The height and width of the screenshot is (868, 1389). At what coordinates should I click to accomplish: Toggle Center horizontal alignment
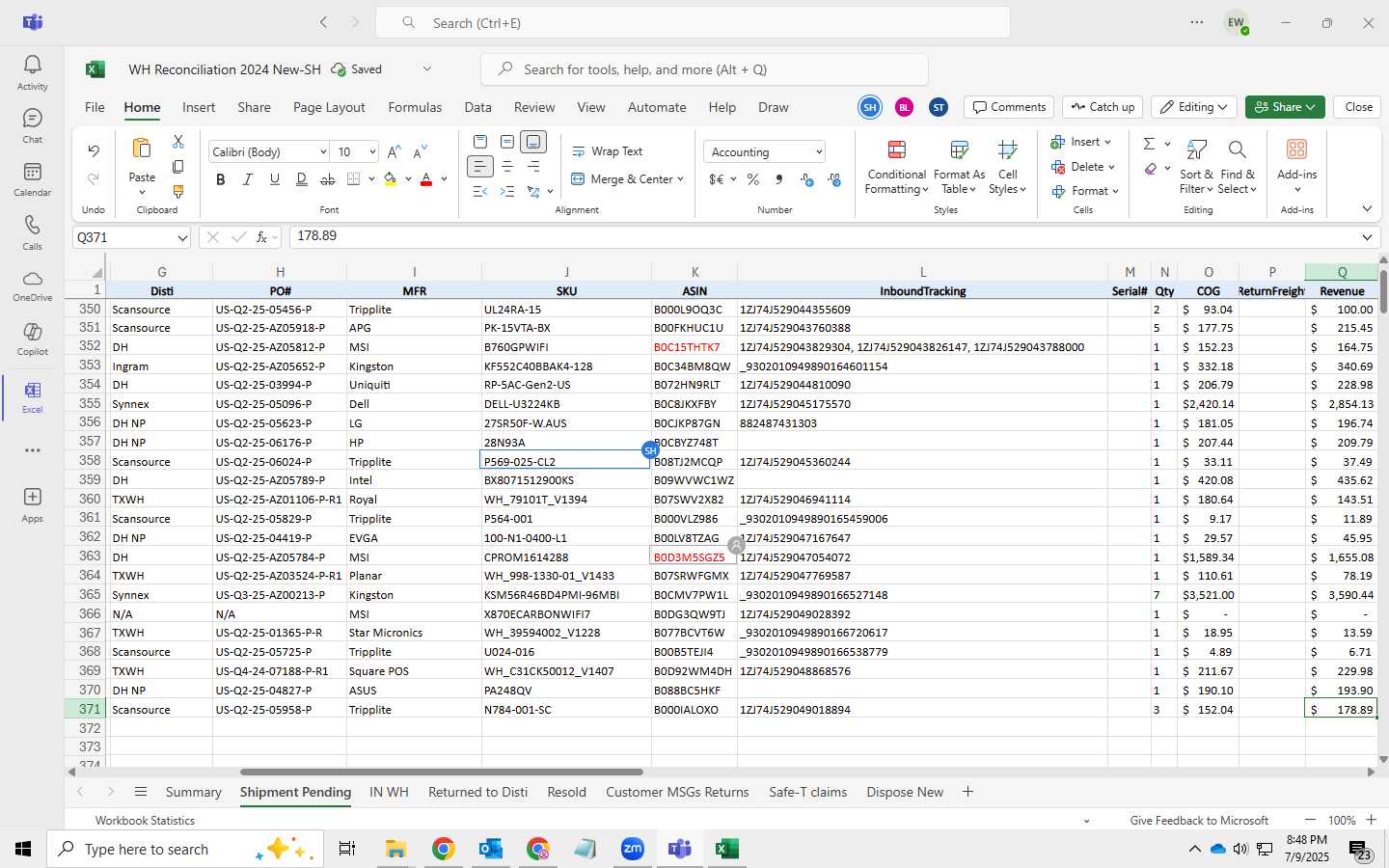506,167
